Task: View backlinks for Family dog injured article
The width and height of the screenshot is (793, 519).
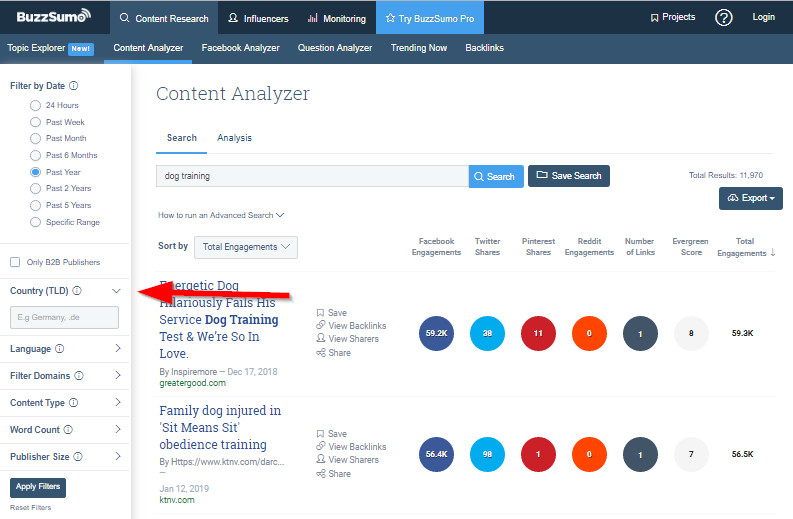Action: (351, 446)
